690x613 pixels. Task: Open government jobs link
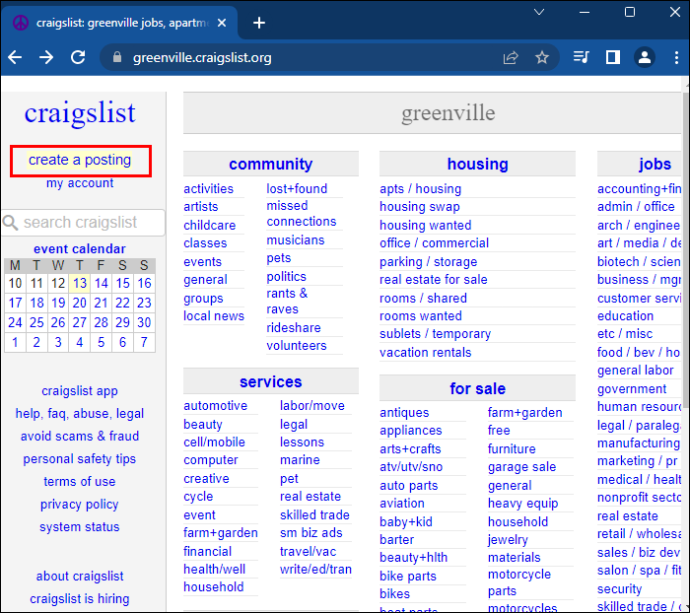click(x=631, y=389)
